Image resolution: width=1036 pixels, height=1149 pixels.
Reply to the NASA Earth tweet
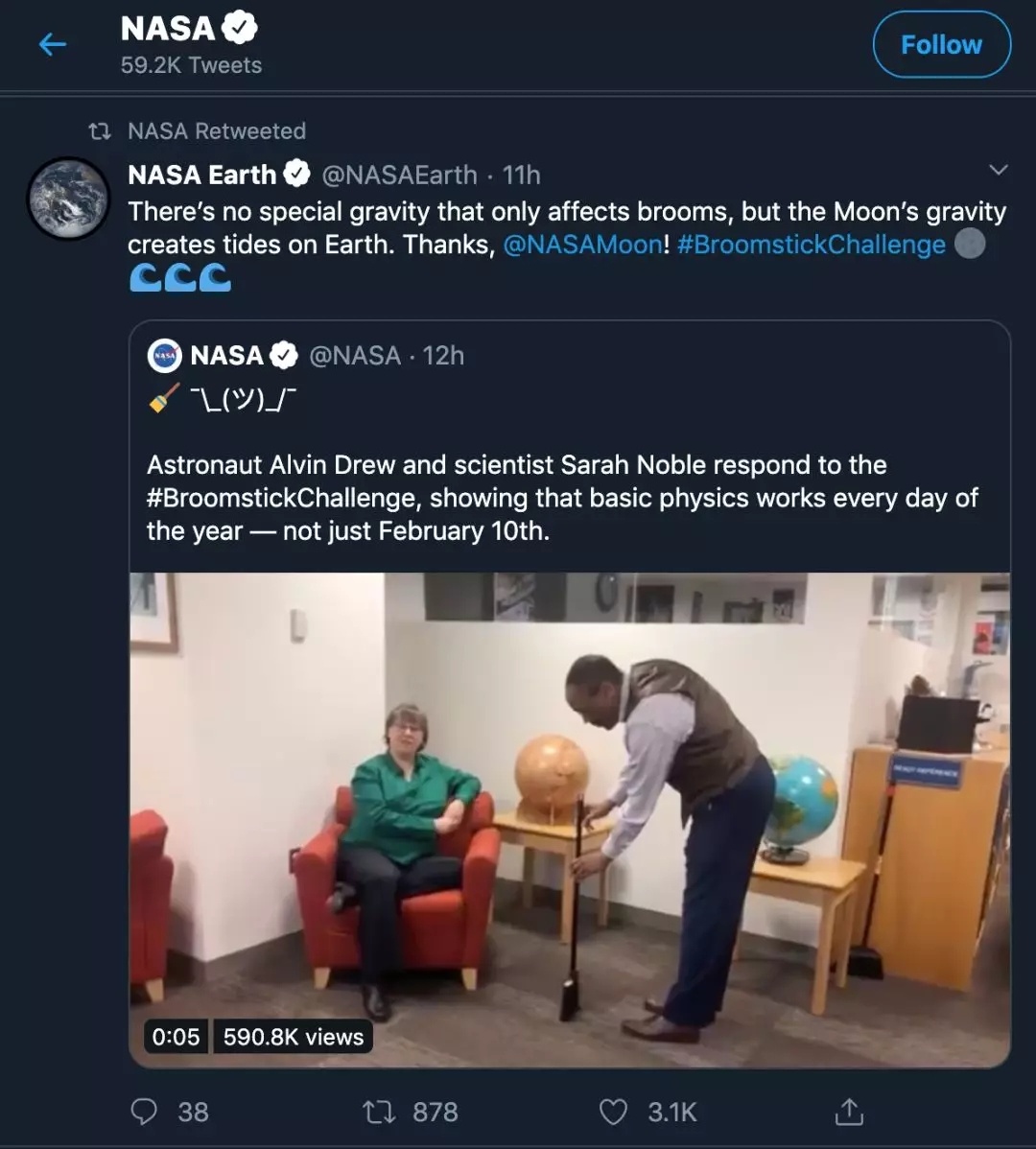pyautogui.click(x=145, y=1112)
